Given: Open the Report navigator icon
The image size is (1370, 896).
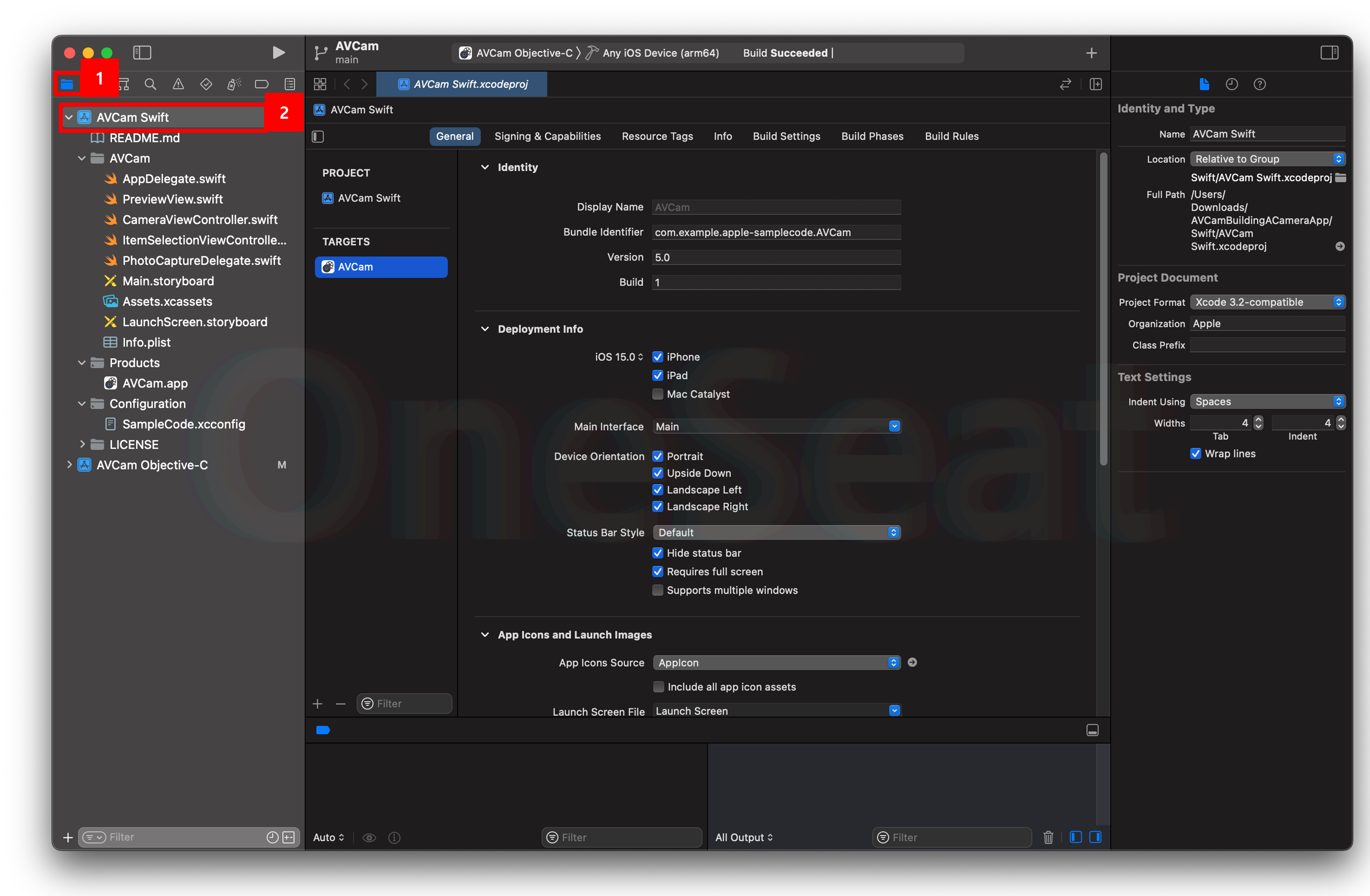Looking at the screenshot, I should (x=289, y=84).
